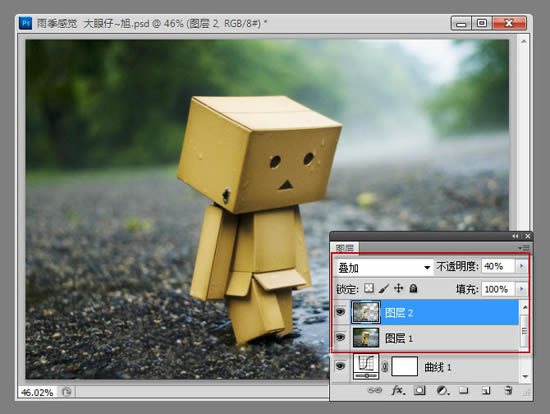
Task: Add a layer mask
Action: tap(419, 390)
